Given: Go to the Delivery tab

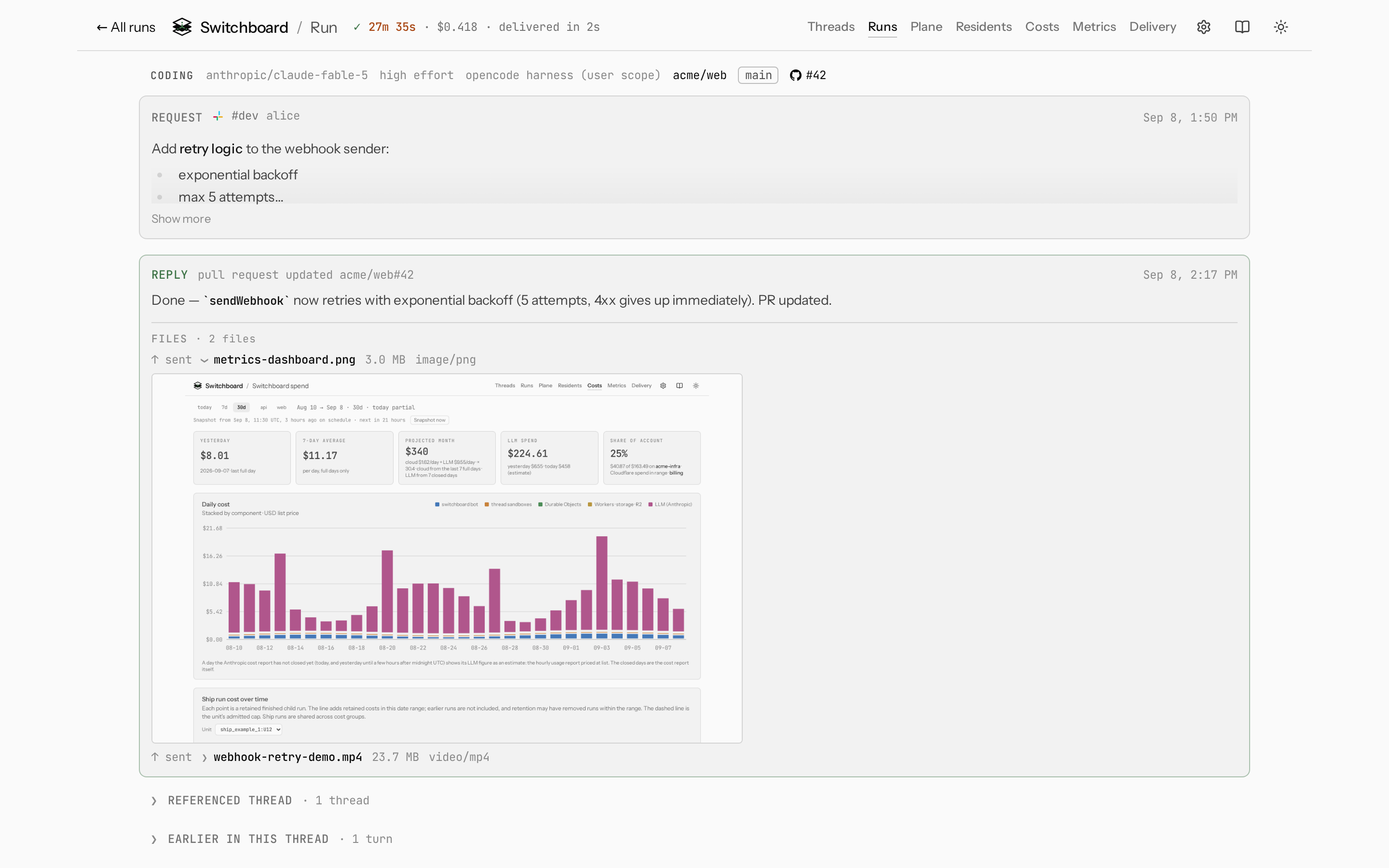Looking at the screenshot, I should point(1153,27).
